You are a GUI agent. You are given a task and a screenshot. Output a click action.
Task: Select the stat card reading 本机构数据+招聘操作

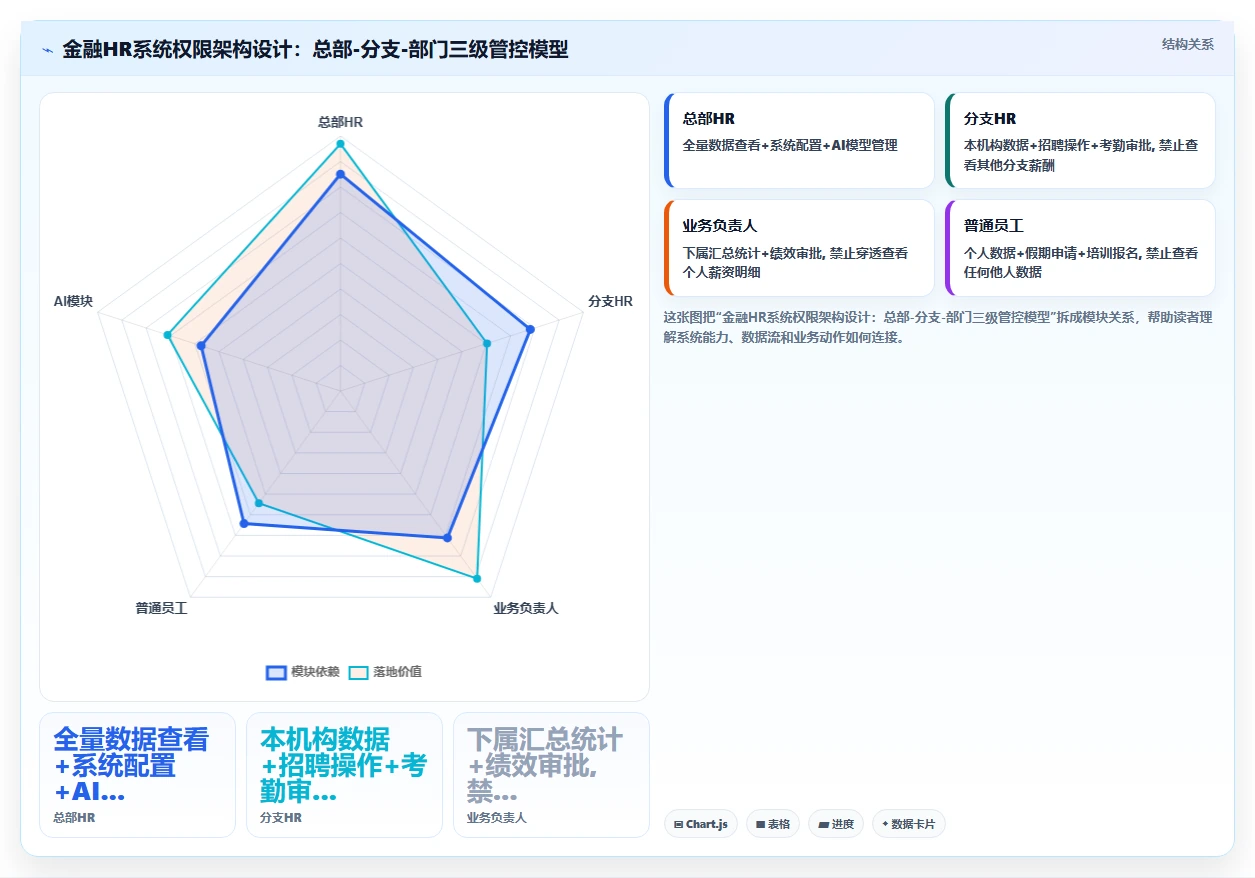click(344, 775)
